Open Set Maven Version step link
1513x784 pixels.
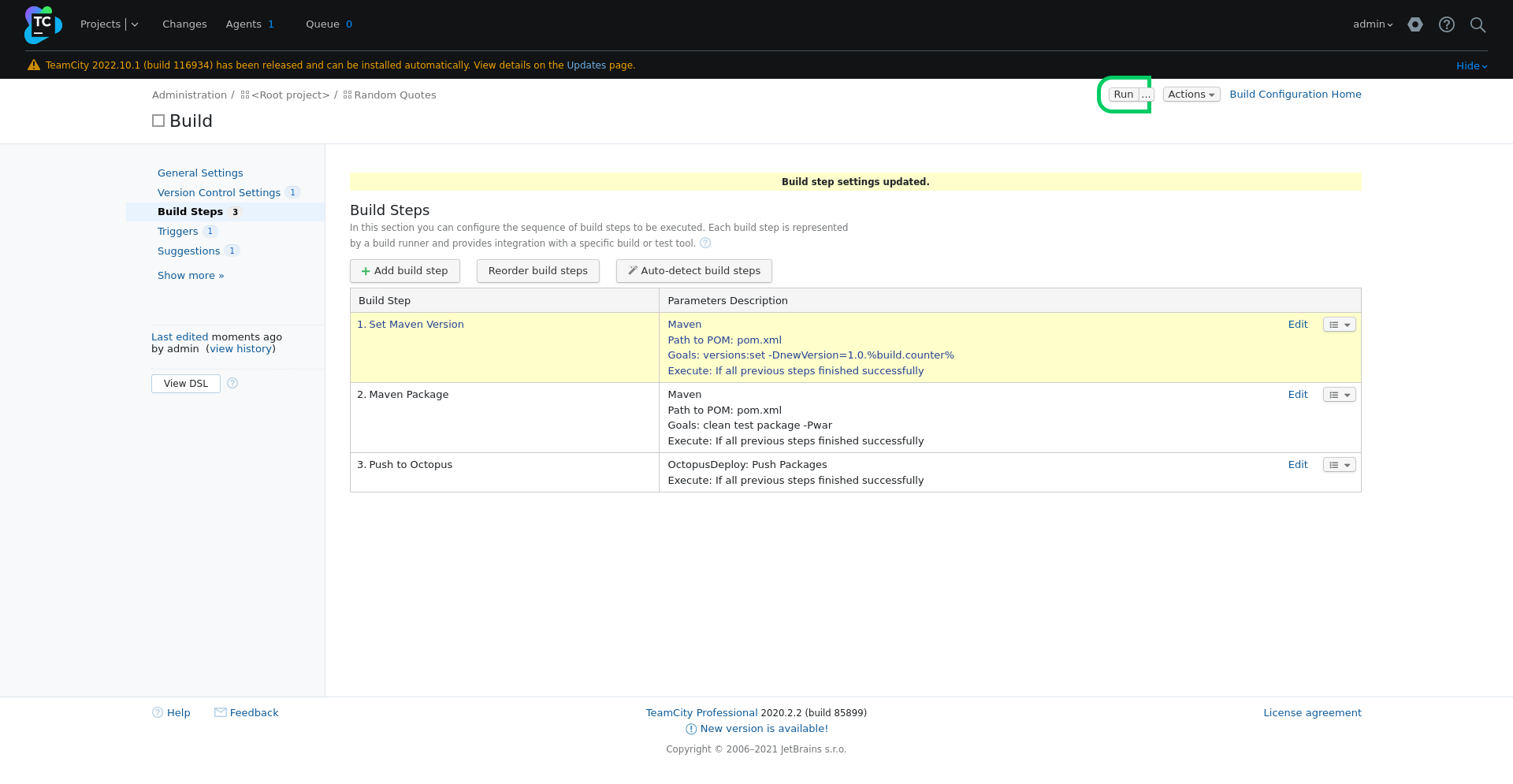click(x=416, y=325)
